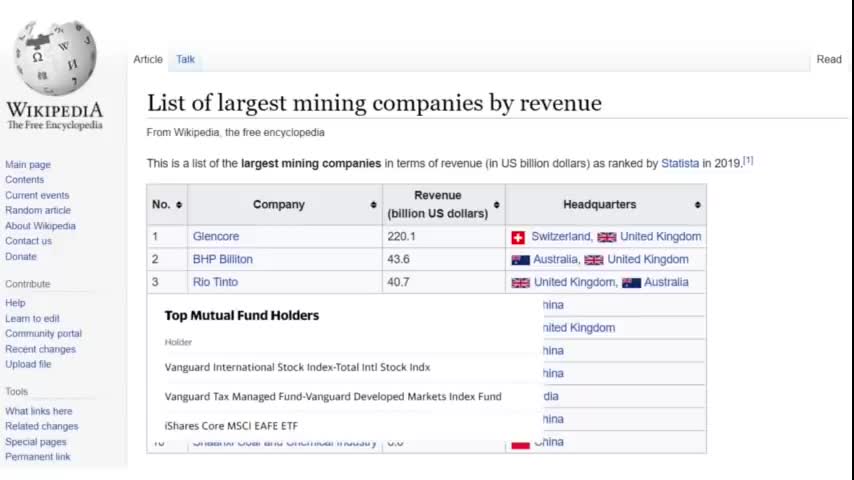Click United Kingdom link in Rio Tinto row
The width and height of the screenshot is (854, 480).
click(x=574, y=282)
